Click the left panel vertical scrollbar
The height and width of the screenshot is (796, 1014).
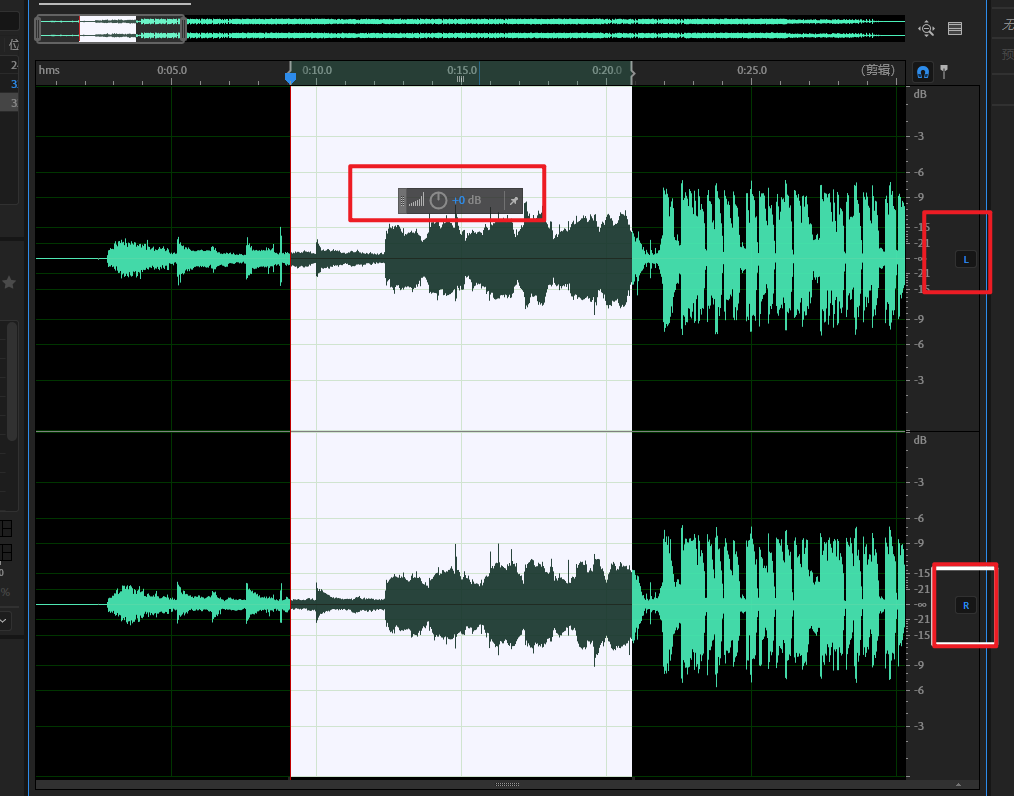[12, 382]
